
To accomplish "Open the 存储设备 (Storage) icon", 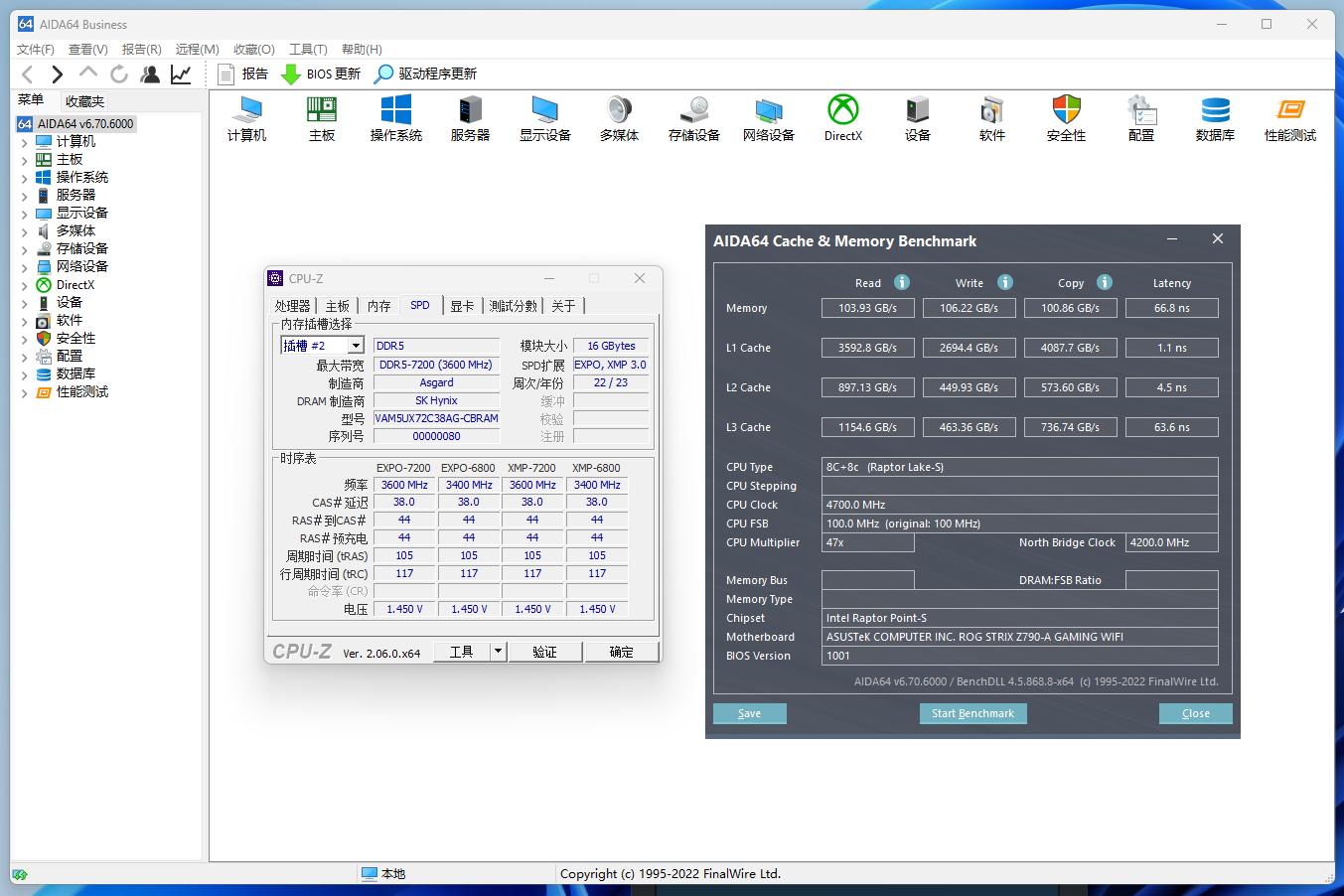I will pos(692,117).
